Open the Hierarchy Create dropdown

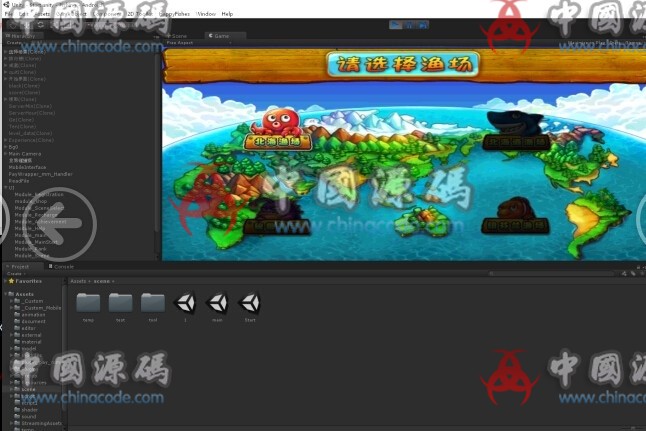(15, 43)
